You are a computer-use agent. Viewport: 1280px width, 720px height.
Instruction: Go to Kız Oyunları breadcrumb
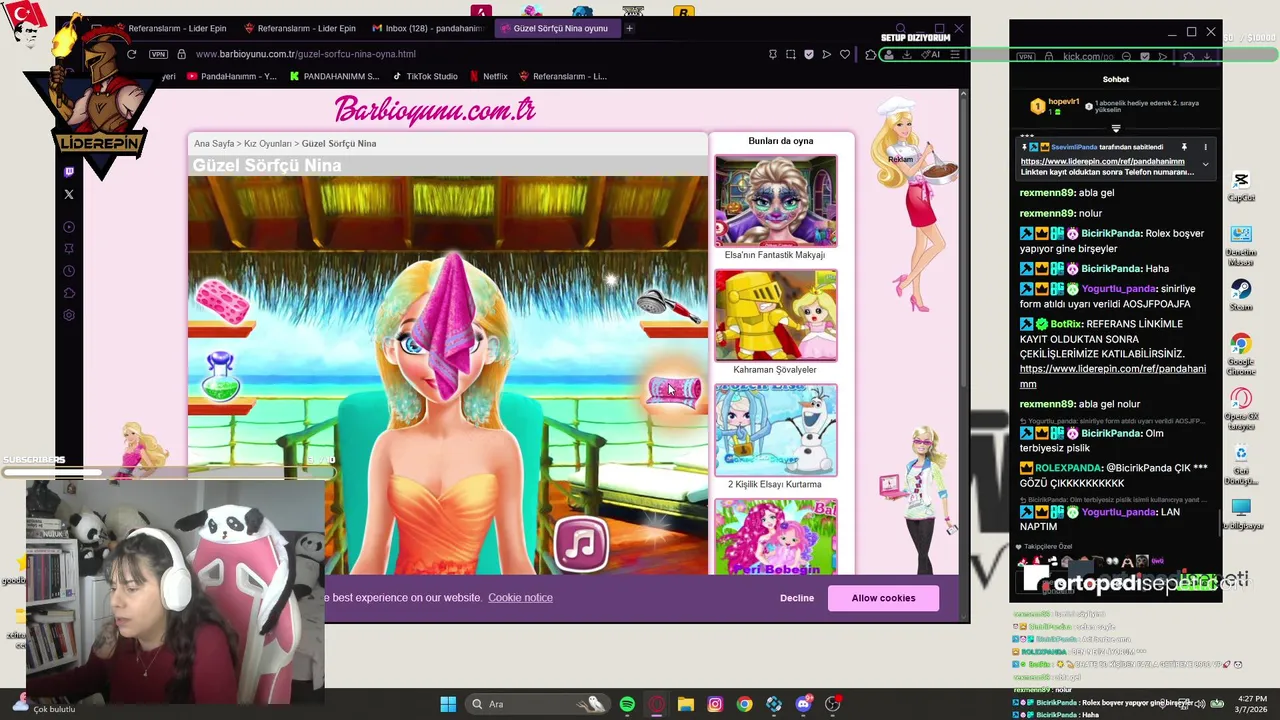pyautogui.click(x=268, y=144)
